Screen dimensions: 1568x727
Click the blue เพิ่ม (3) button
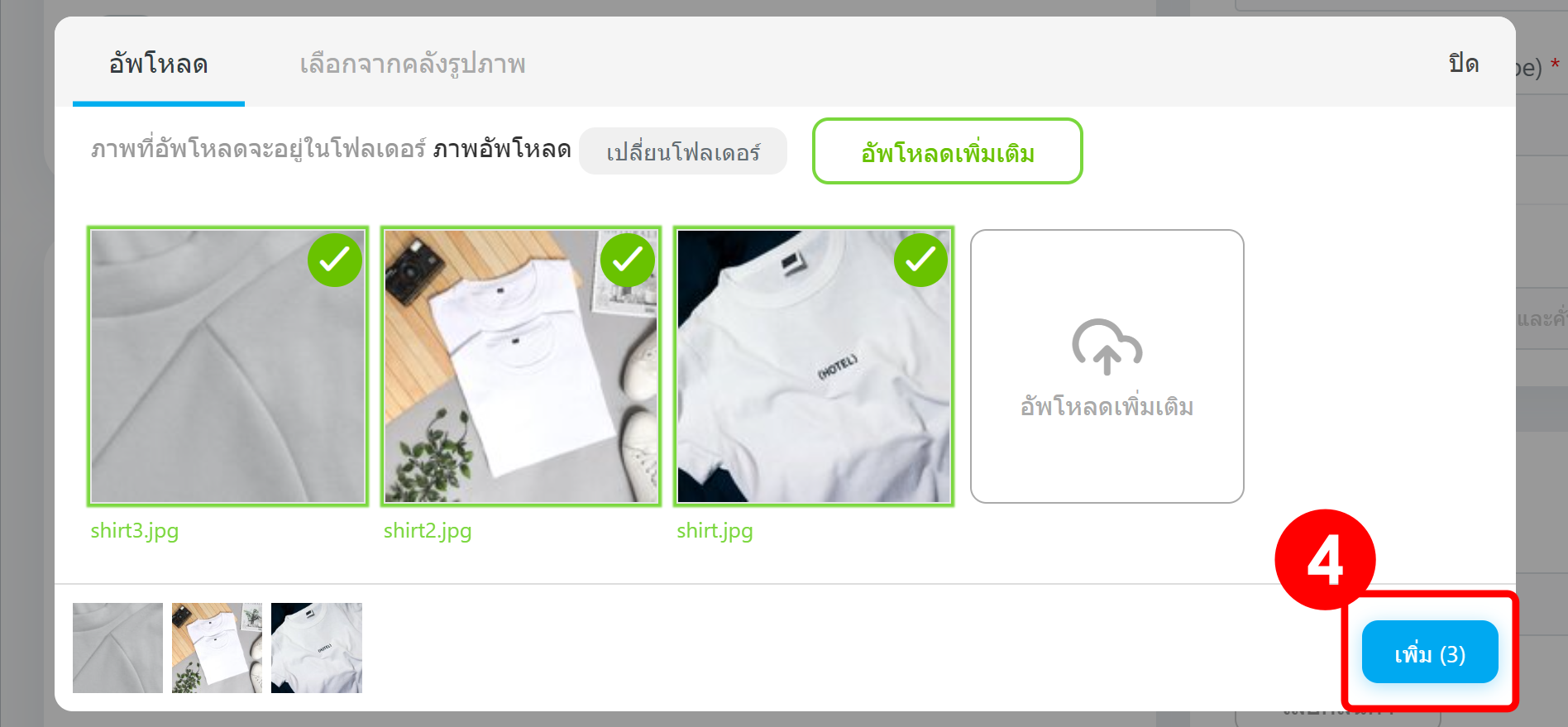point(1430,653)
